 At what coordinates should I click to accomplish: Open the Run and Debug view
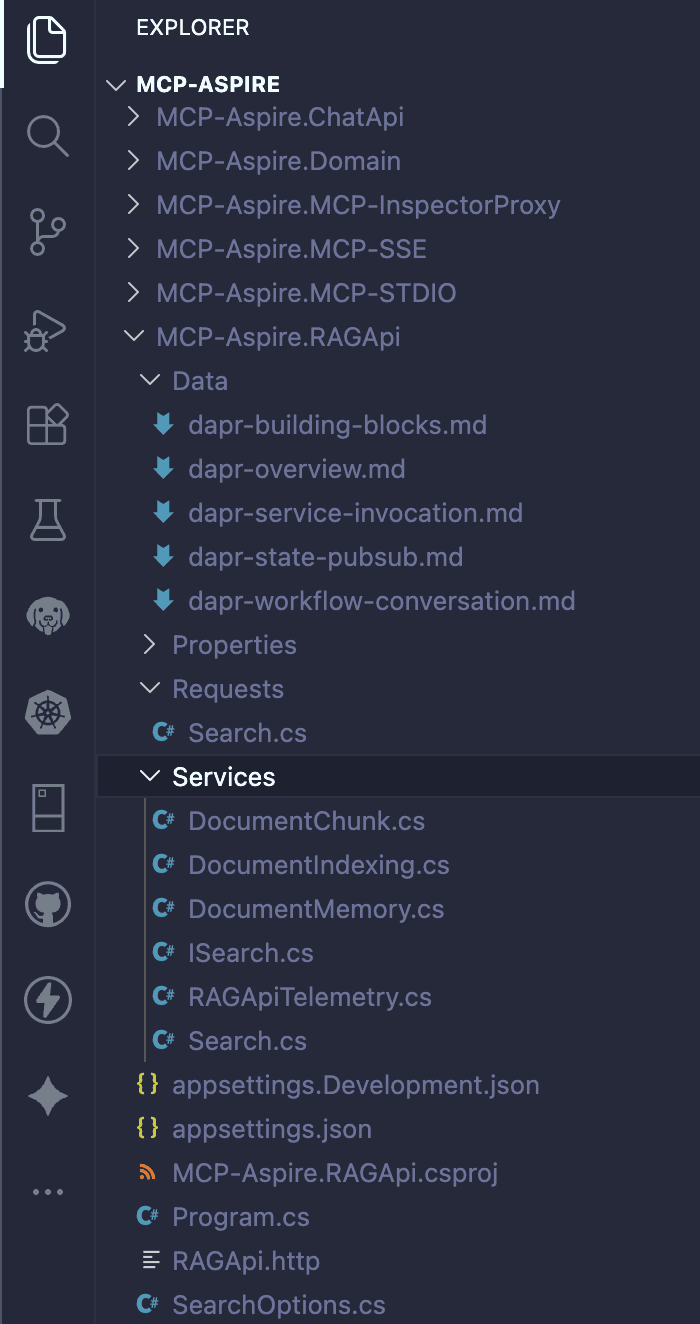point(46,331)
